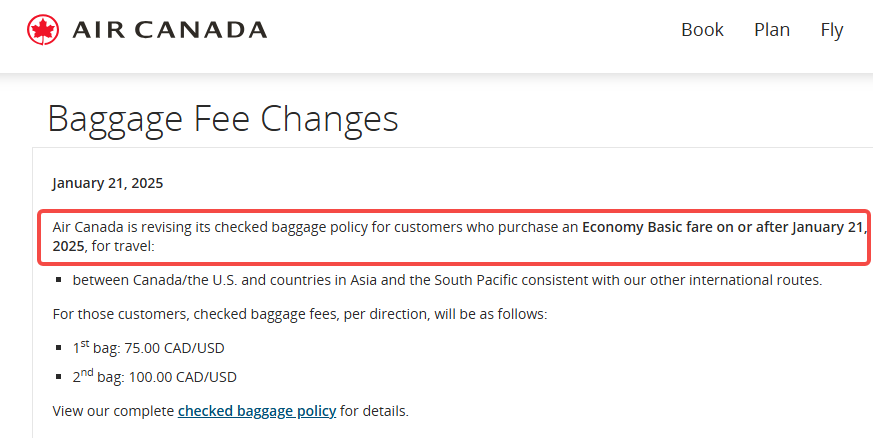This screenshot has width=873, height=438.
Task: Click the 2nd bag 100.00 CAD/USD item
Action: coord(154,377)
